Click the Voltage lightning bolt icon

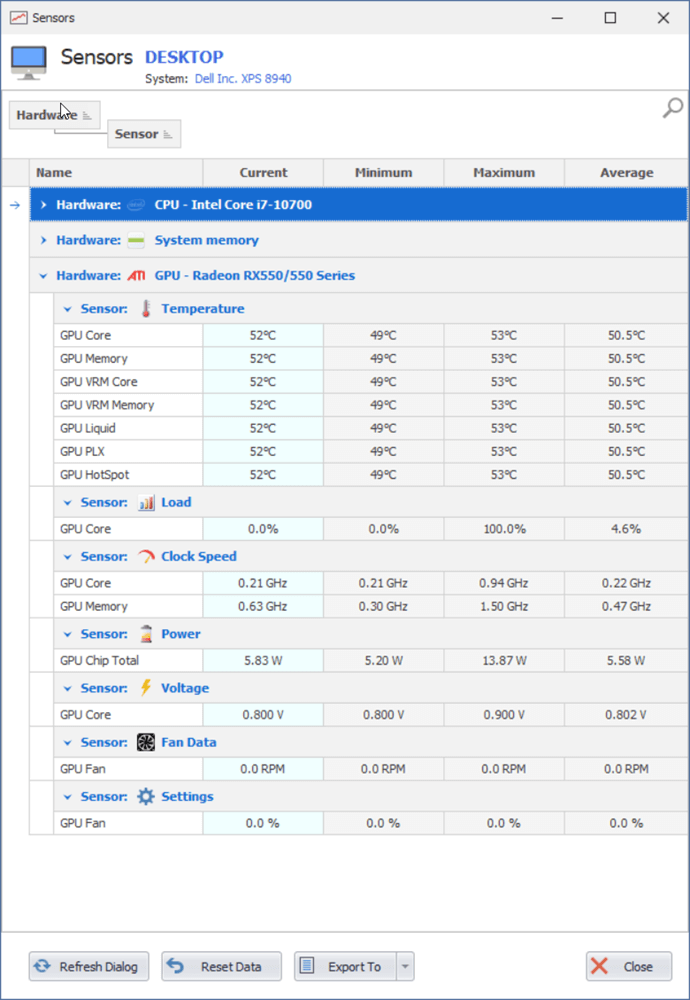(146, 688)
